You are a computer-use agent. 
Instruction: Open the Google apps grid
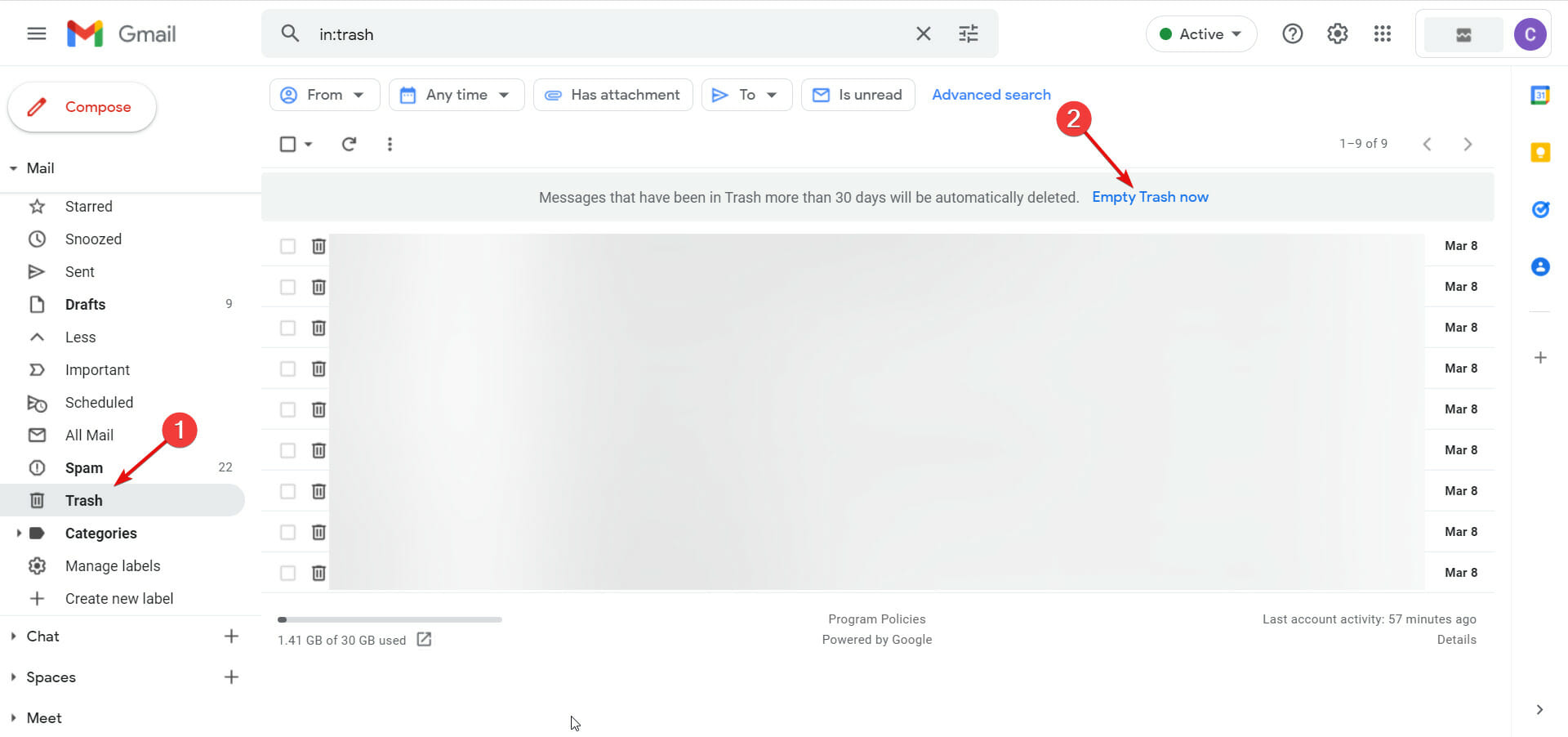point(1382,33)
